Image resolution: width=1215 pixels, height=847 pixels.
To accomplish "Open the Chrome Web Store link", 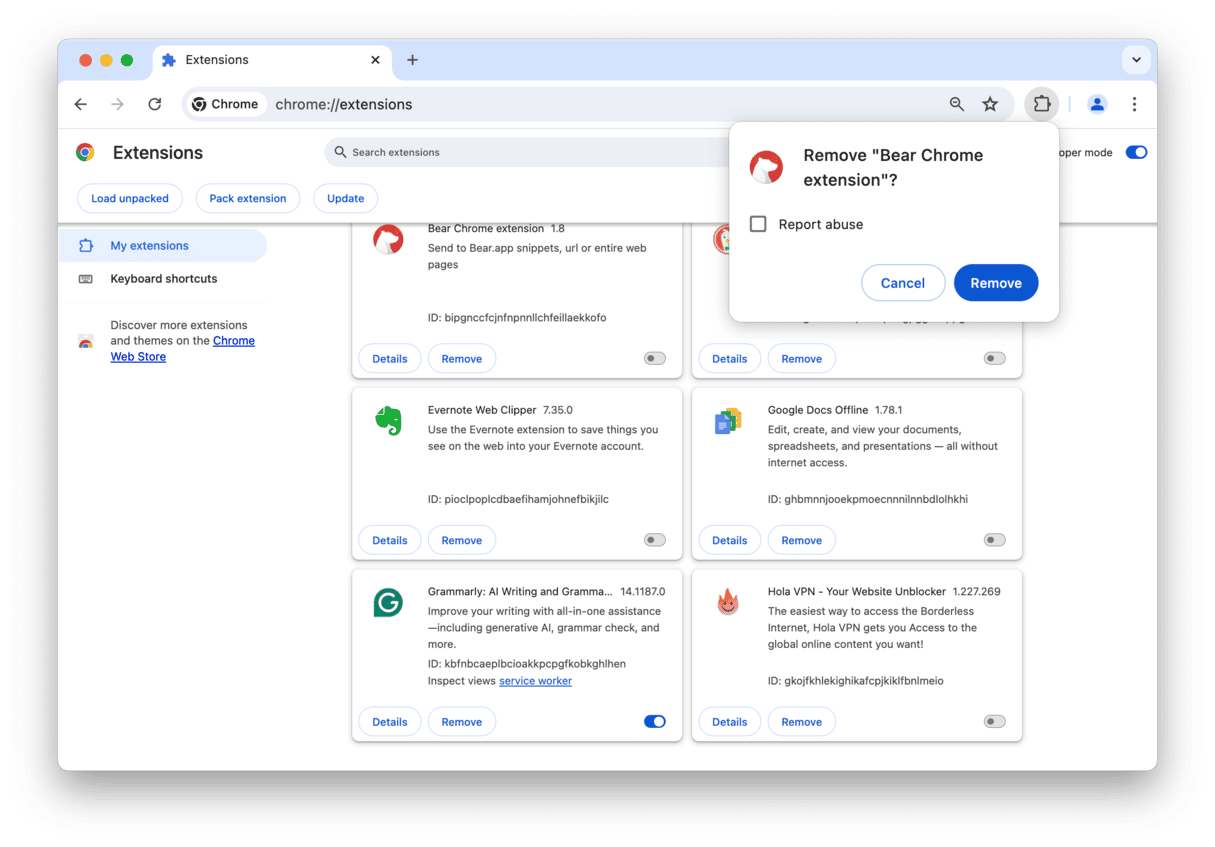I will (183, 349).
